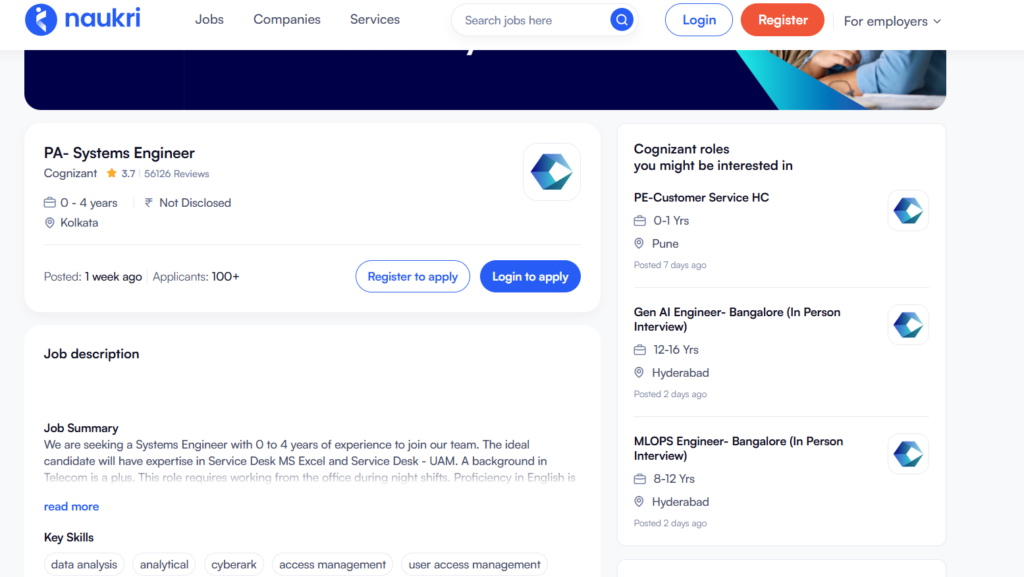This screenshot has height=577, width=1024.
Task: Click briefcase icon beside 8-12 Yrs
Action: [x=639, y=479]
